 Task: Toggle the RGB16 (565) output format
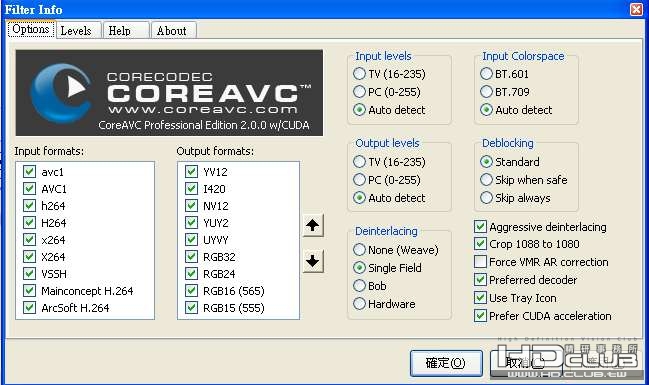pyautogui.click(x=191, y=290)
